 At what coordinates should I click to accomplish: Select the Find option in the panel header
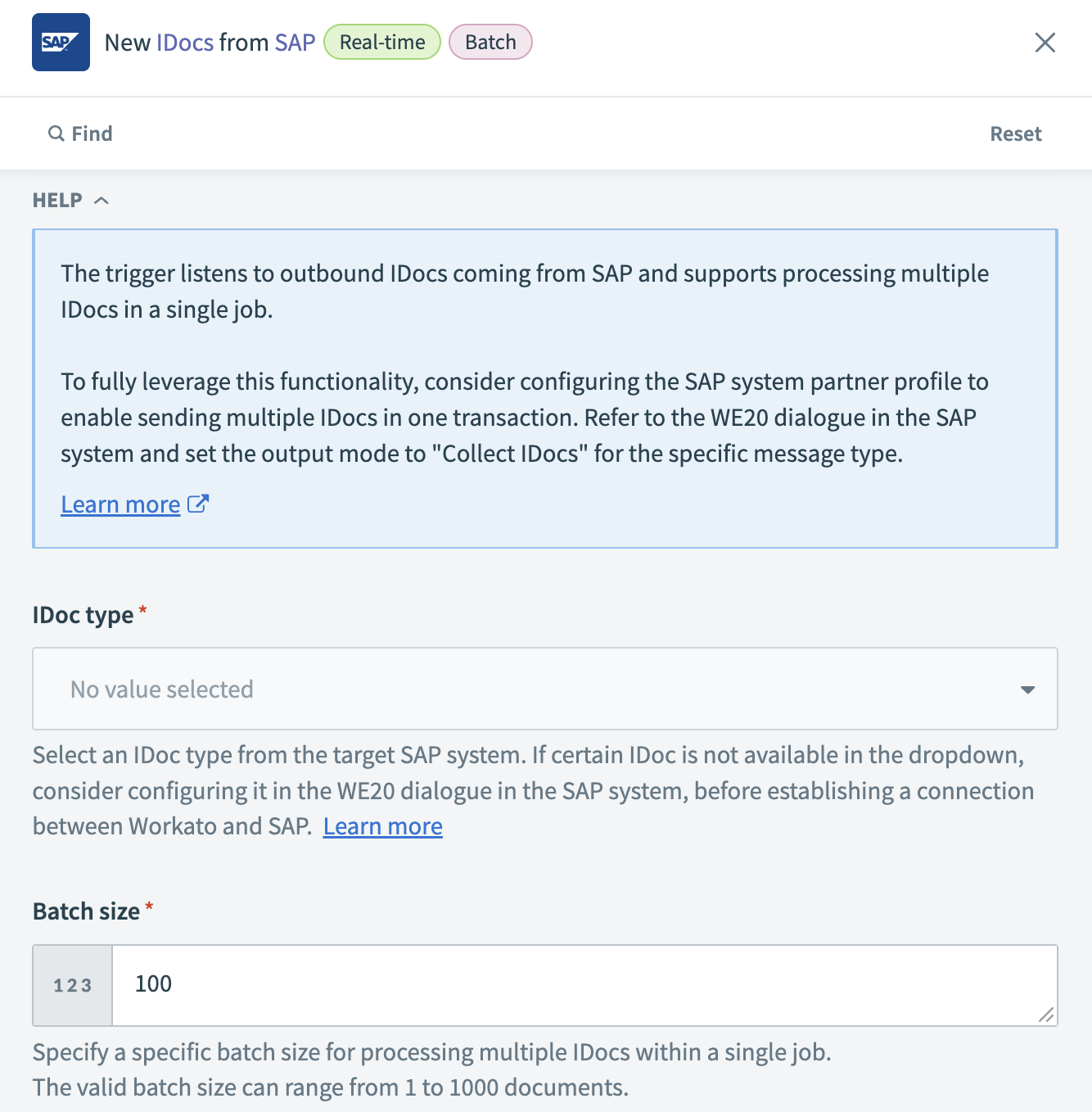click(80, 133)
